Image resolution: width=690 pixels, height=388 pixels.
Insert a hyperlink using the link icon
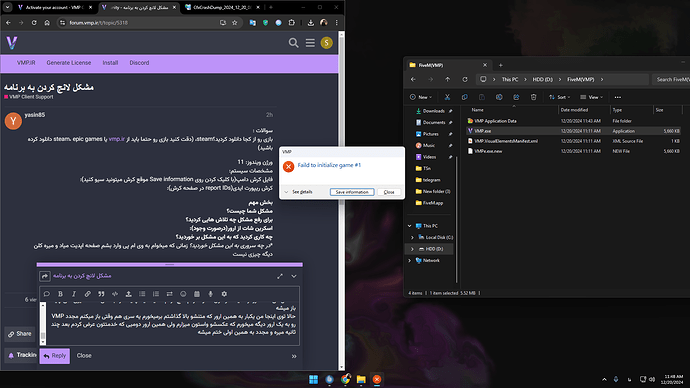pyautogui.click(x=88, y=294)
